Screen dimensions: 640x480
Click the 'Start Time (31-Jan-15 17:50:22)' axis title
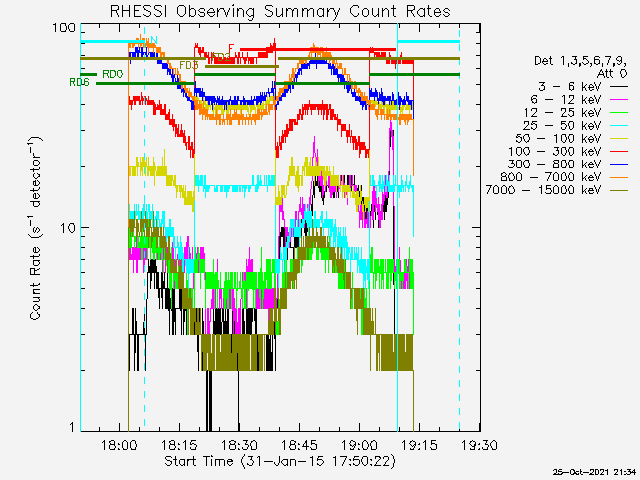coord(280,462)
